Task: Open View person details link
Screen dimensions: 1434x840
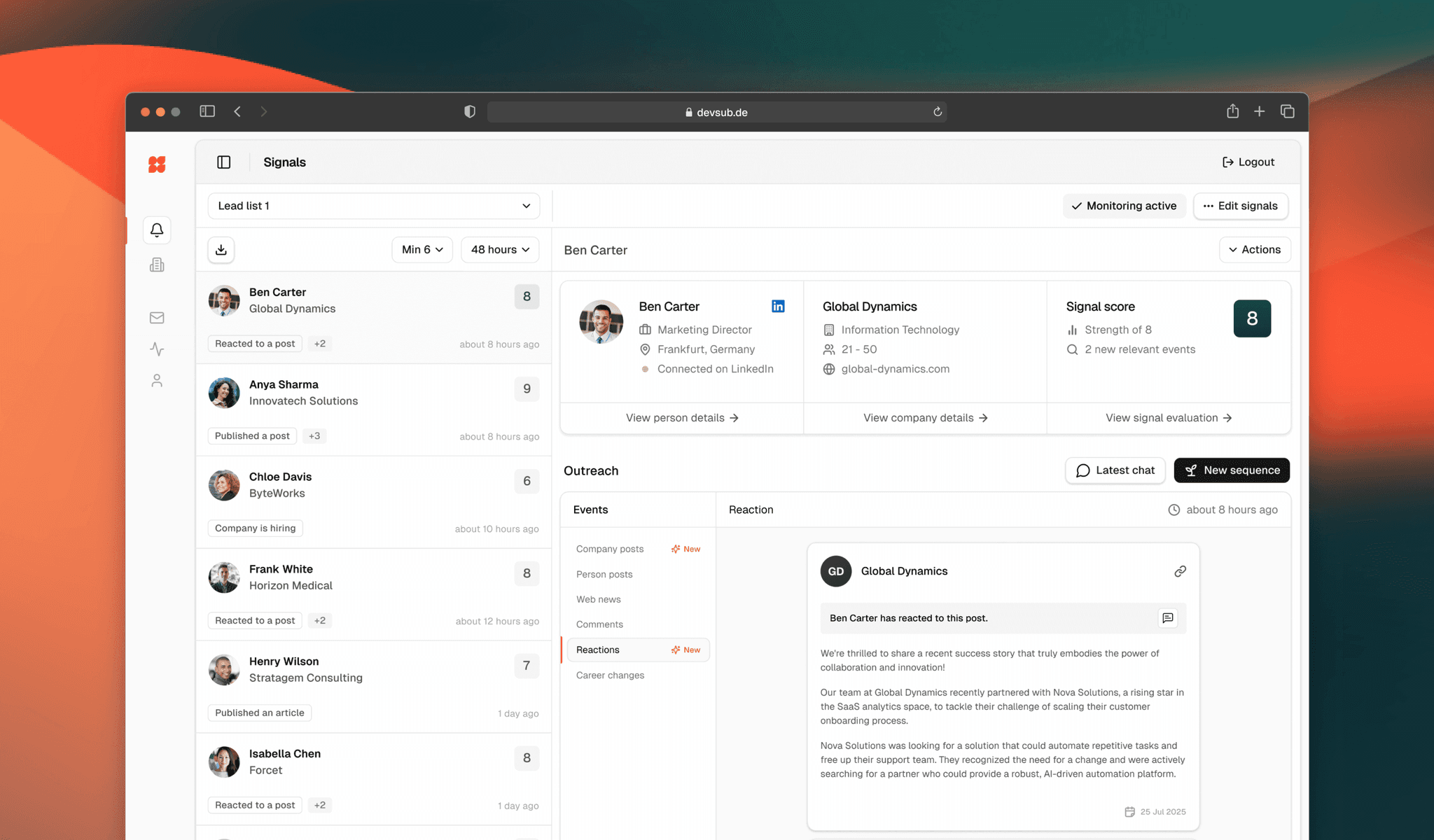Action: pyautogui.click(x=682, y=418)
